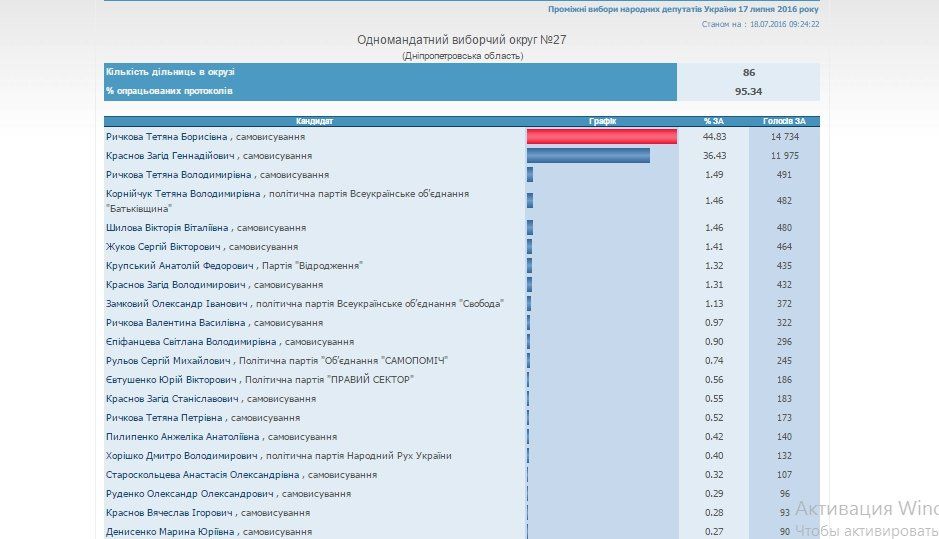Select candidate Краснов Загід Геннадійович

(x=171, y=156)
